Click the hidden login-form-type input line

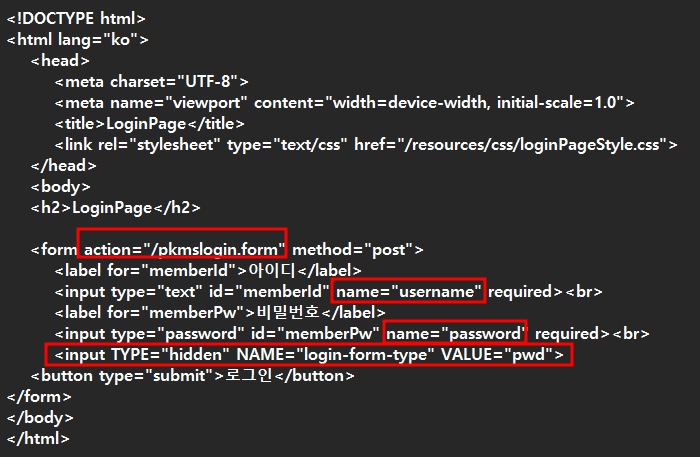309,355
